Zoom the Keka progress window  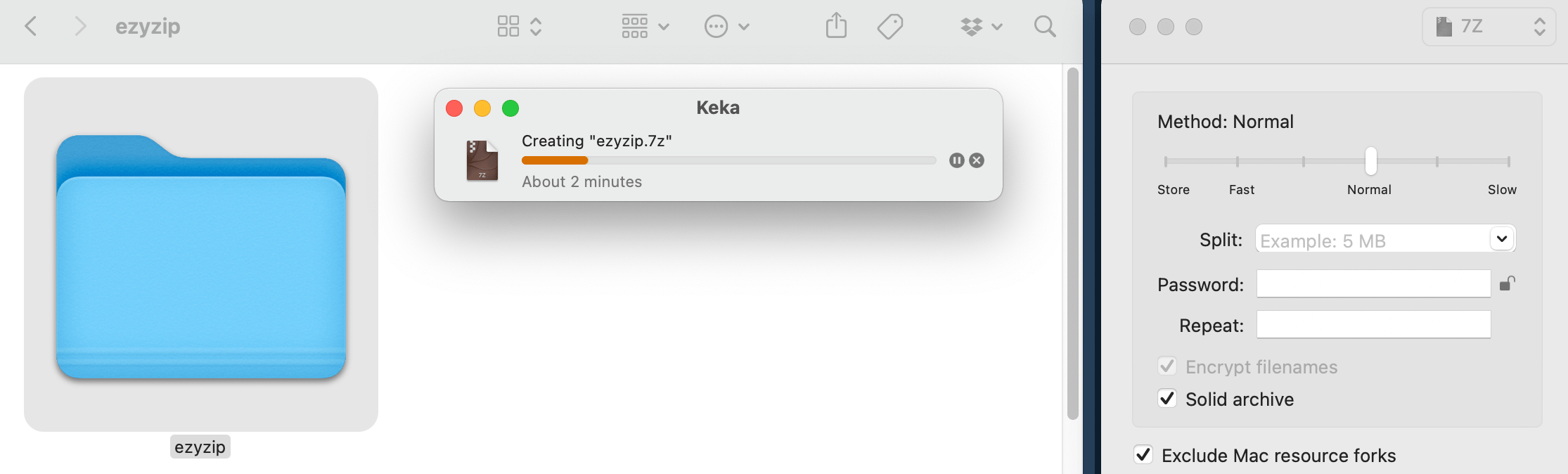click(510, 108)
